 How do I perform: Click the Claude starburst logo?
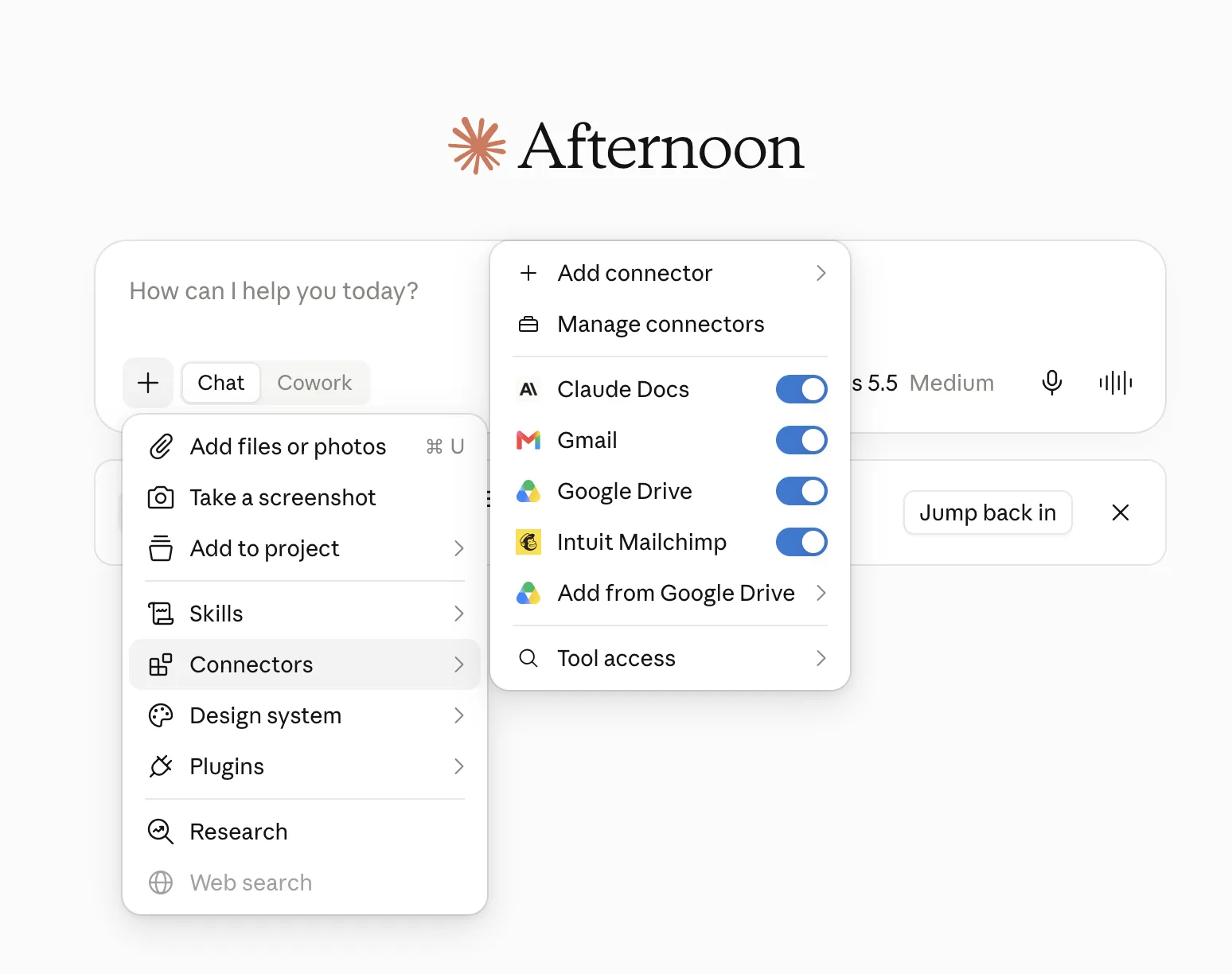pyautogui.click(x=477, y=146)
